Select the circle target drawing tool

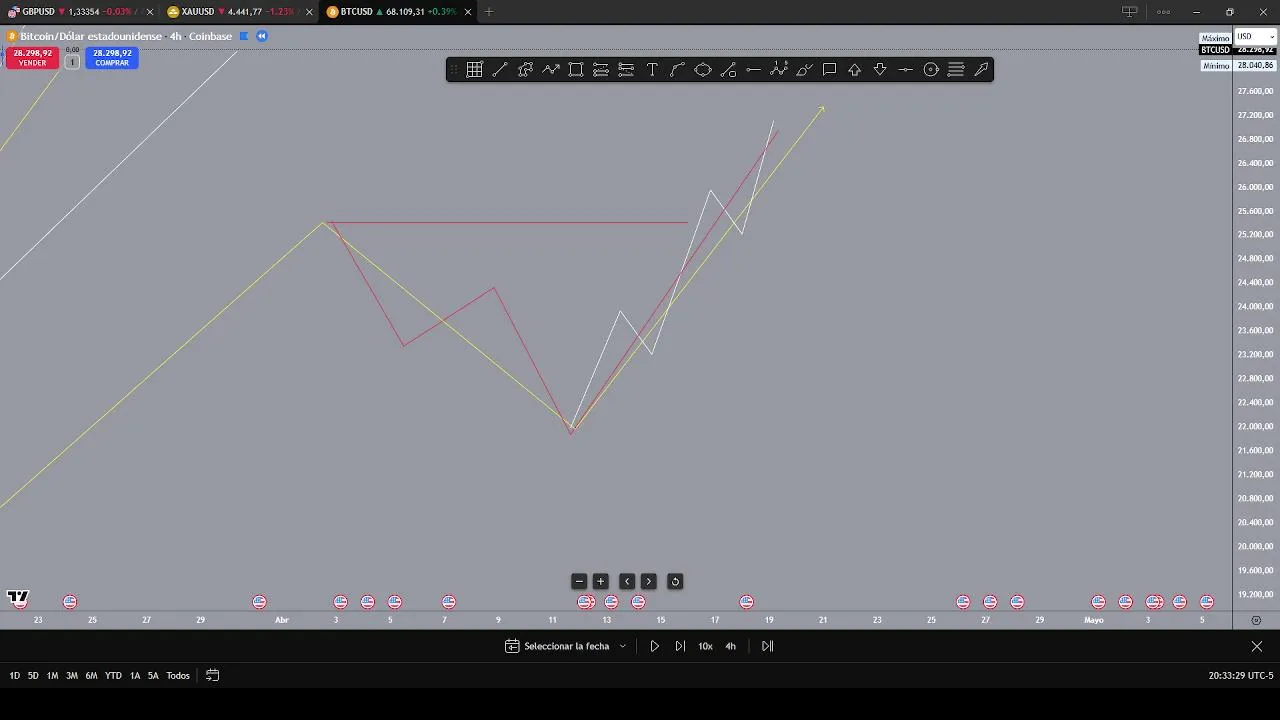(931, 69)
